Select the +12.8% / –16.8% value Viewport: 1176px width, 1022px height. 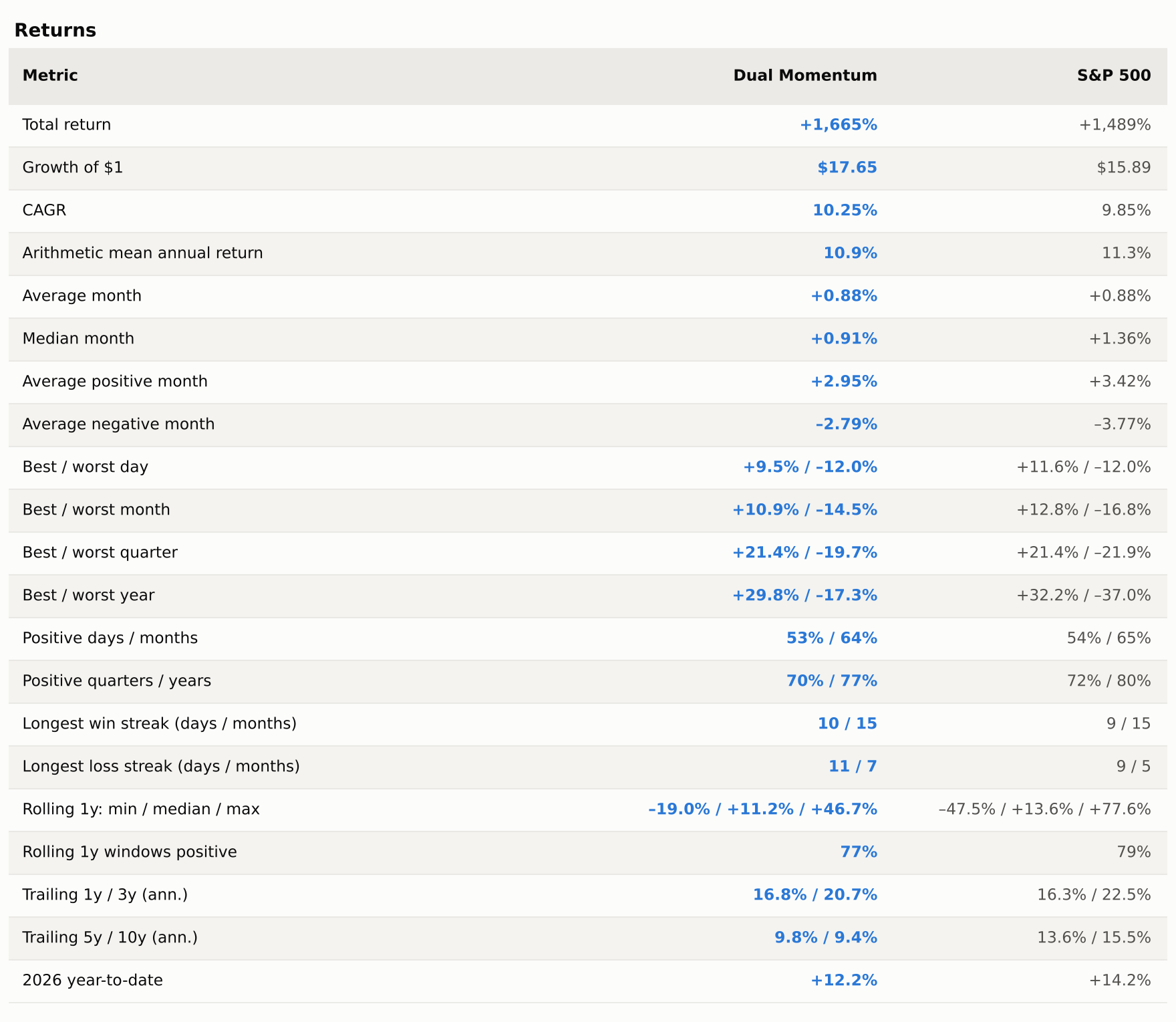[x=1084, y=510]
